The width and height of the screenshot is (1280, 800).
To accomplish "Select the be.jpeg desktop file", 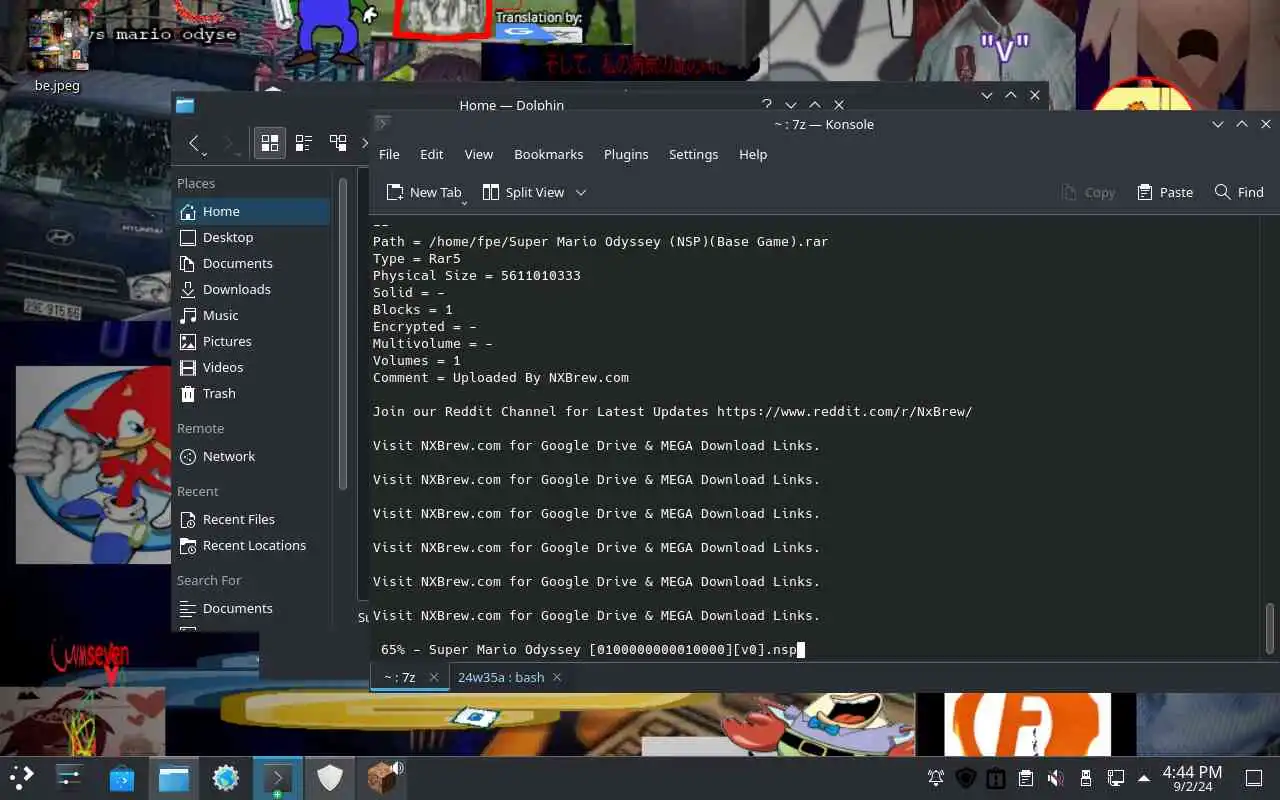I will pyautogui.click(x=57, y=50).
